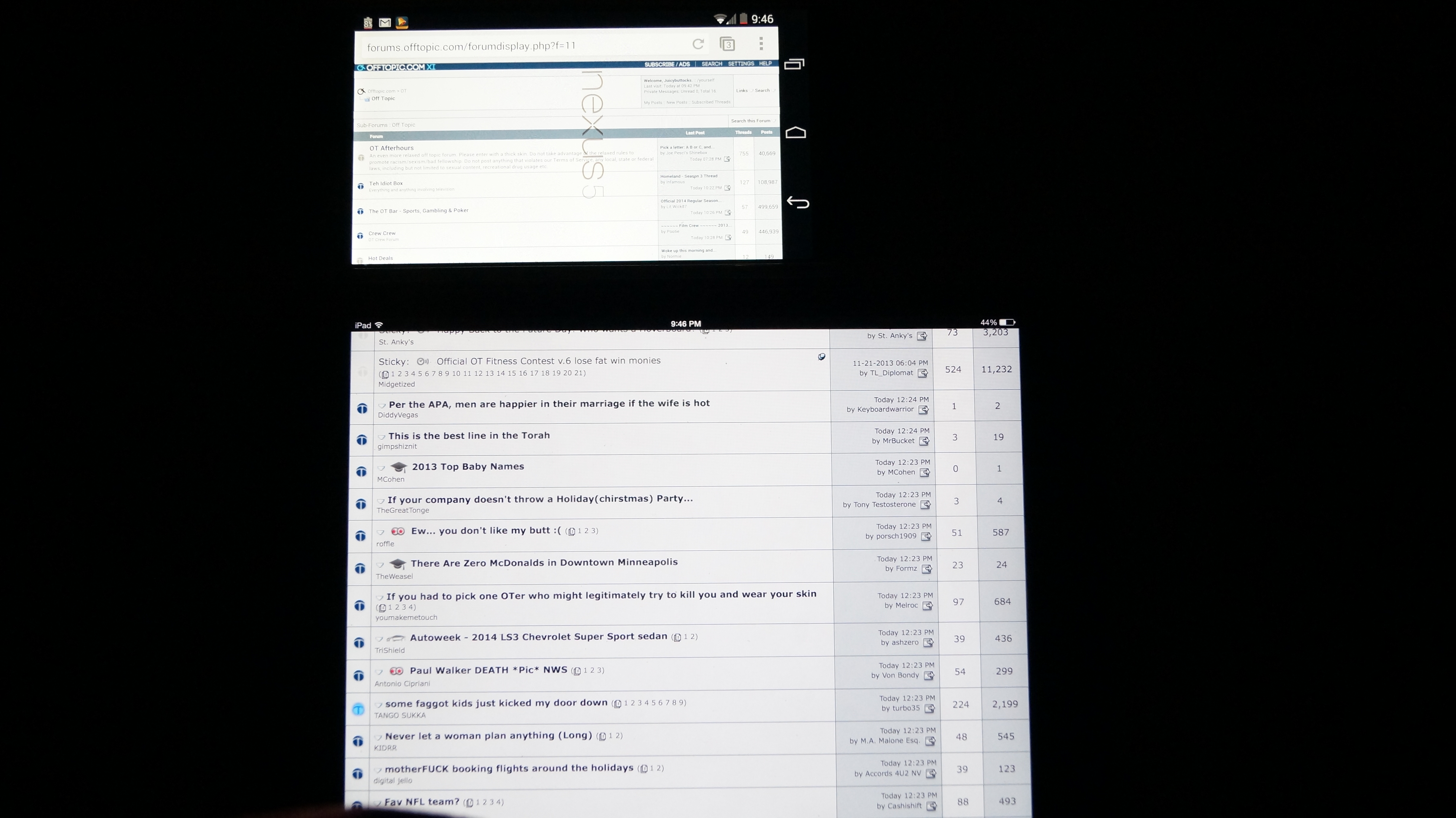The image size is (1456, 818).
Task: Open the Teh Idiot Box sub-forum
Action: click(385, 183)
